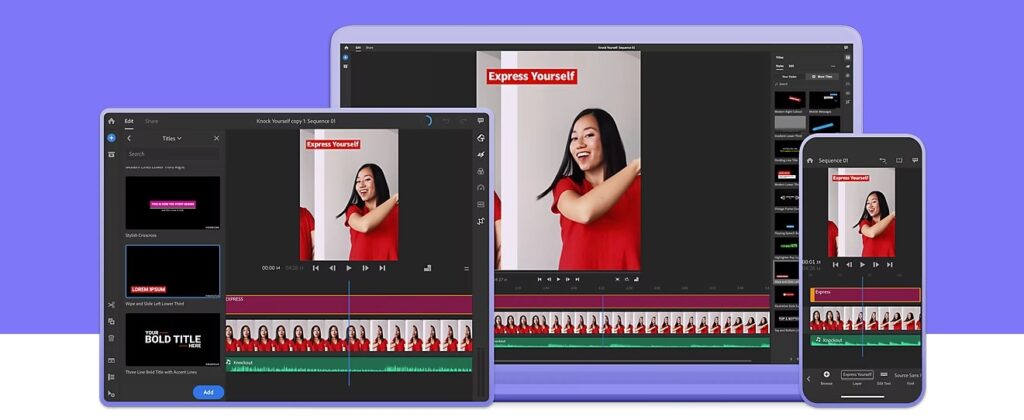Select the Stylish Crosscross title thumbnail

(x=172, y=202)
